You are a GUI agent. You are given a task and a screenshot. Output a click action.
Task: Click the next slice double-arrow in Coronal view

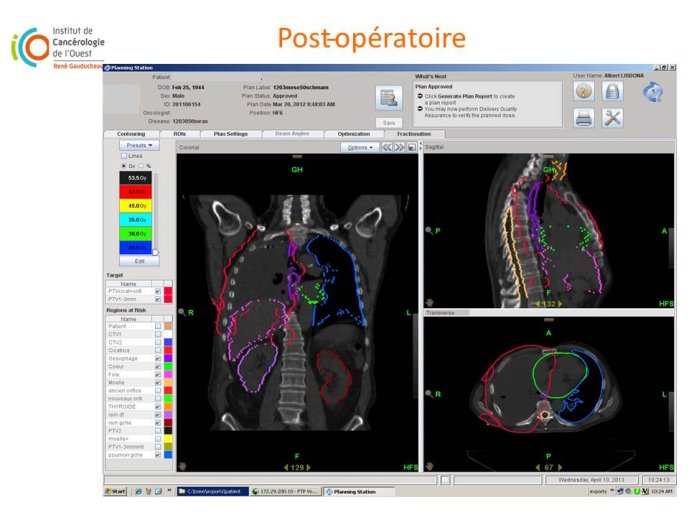[399, 147]
